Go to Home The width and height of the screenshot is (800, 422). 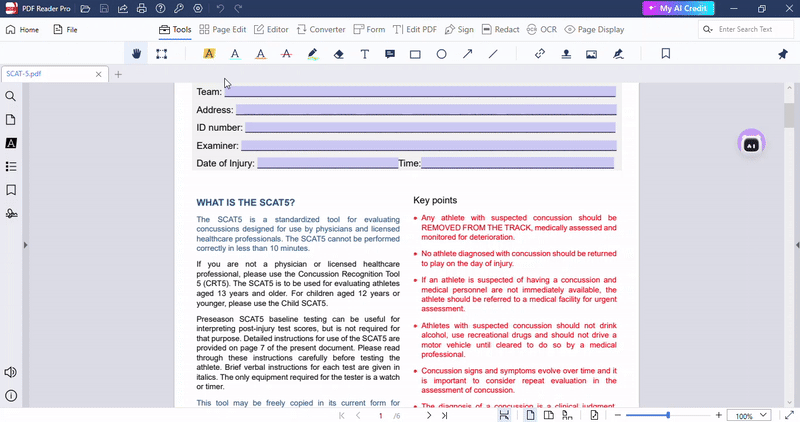pyautogui.click(x=22, y=30)
